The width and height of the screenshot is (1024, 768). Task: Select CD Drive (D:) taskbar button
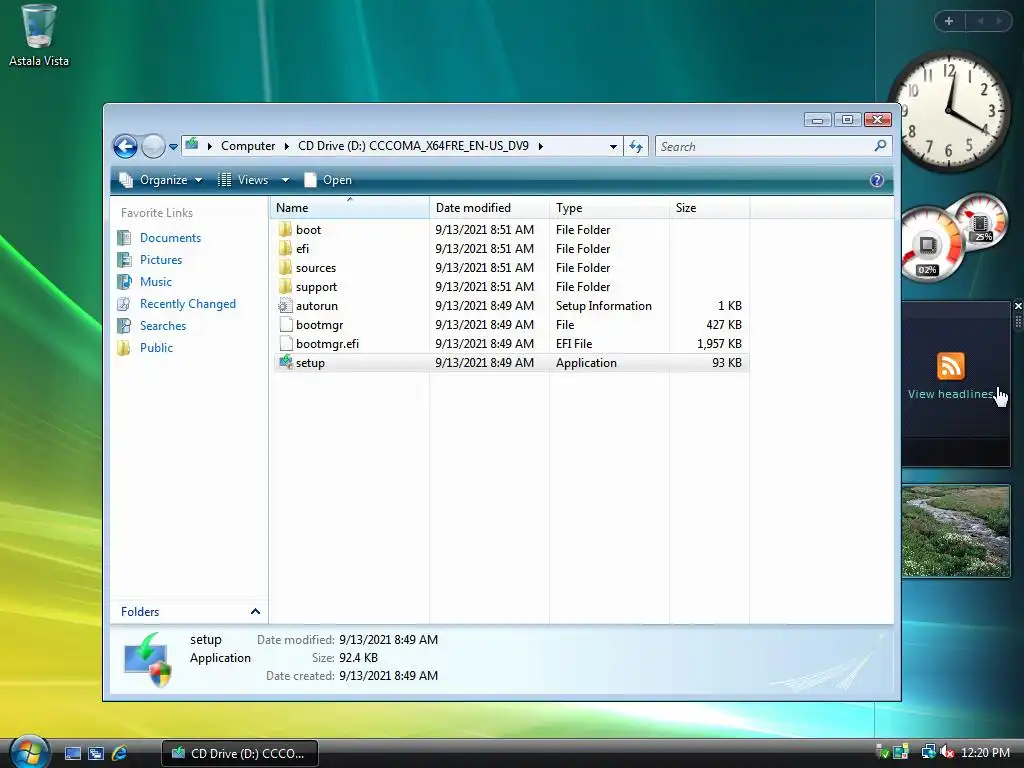pyautogui.click(x=240, y=753)
